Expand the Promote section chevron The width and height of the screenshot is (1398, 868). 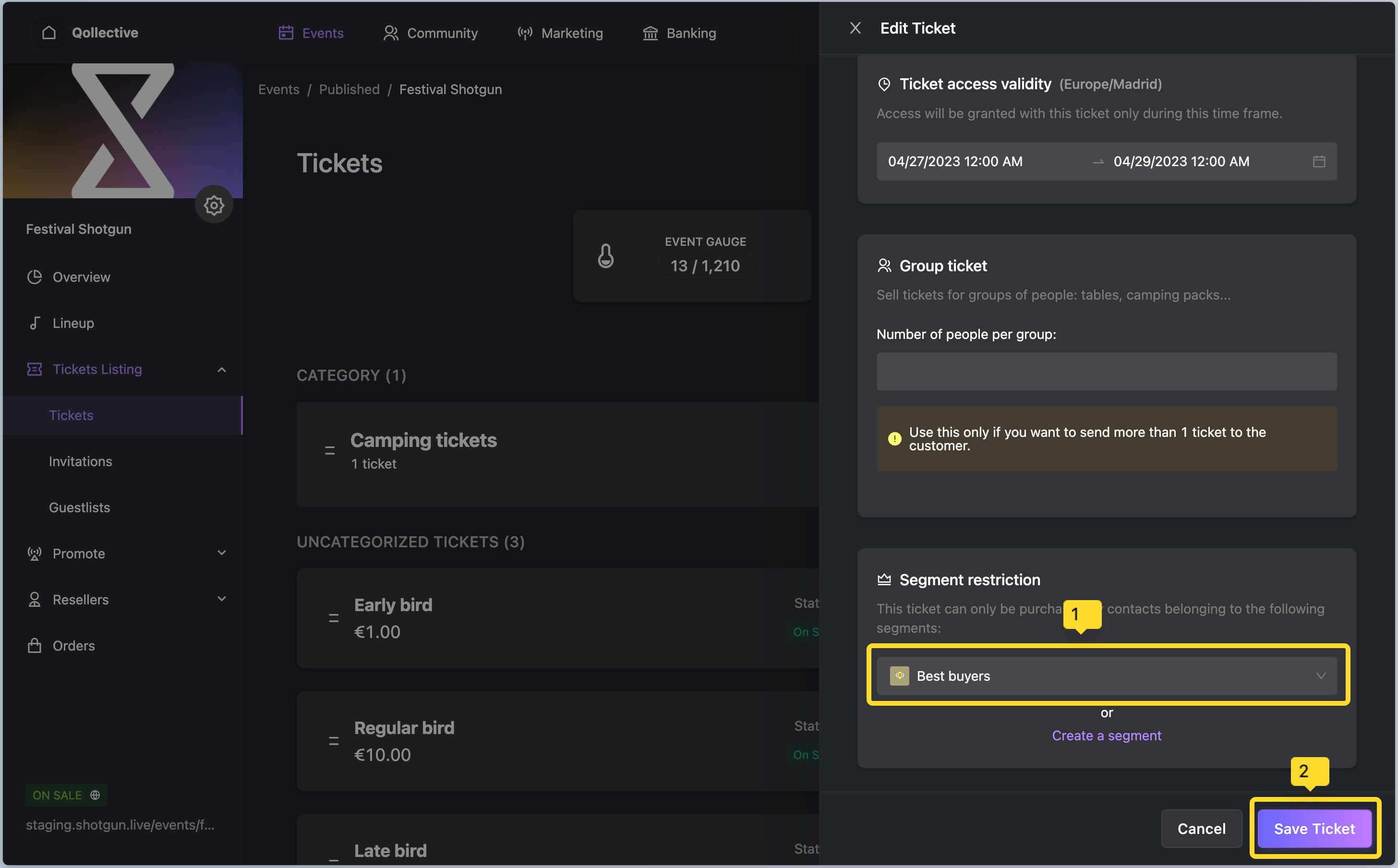click(221, 553)
